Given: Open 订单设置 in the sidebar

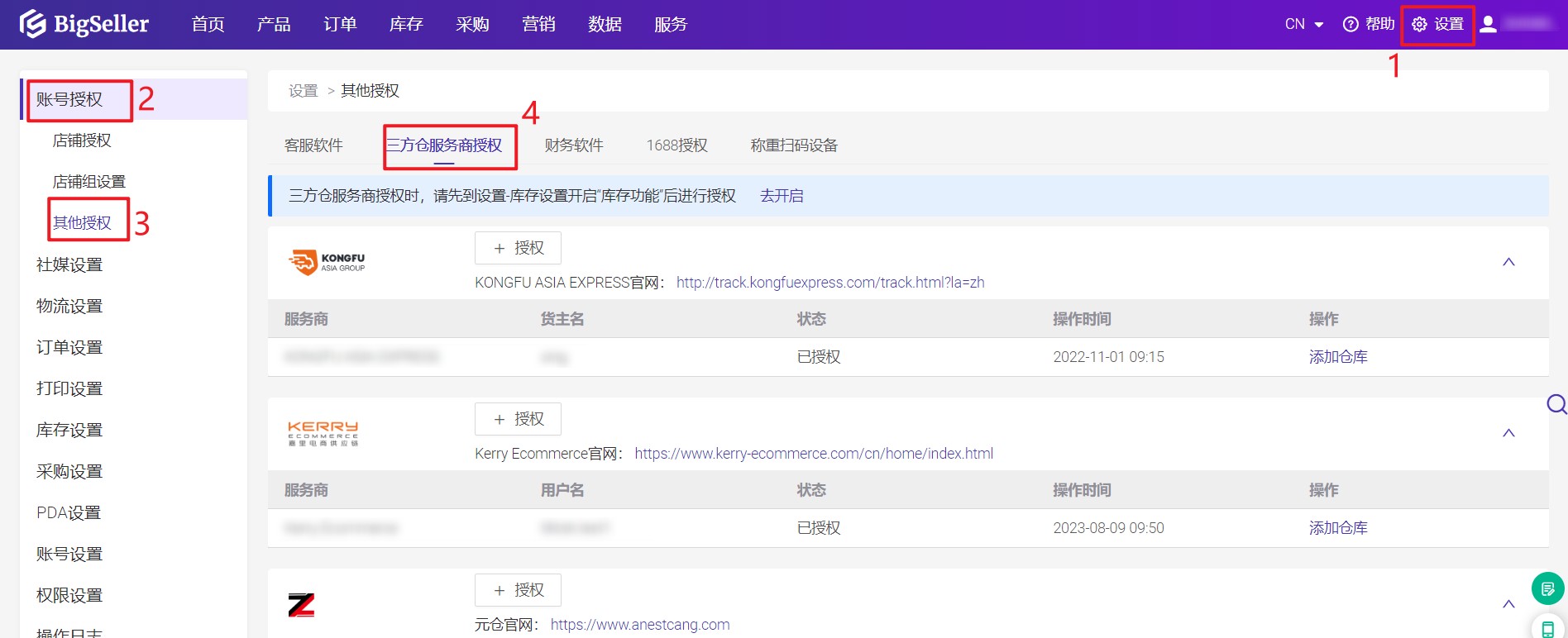Looking at the screenshot, I should tap(69, 347).
